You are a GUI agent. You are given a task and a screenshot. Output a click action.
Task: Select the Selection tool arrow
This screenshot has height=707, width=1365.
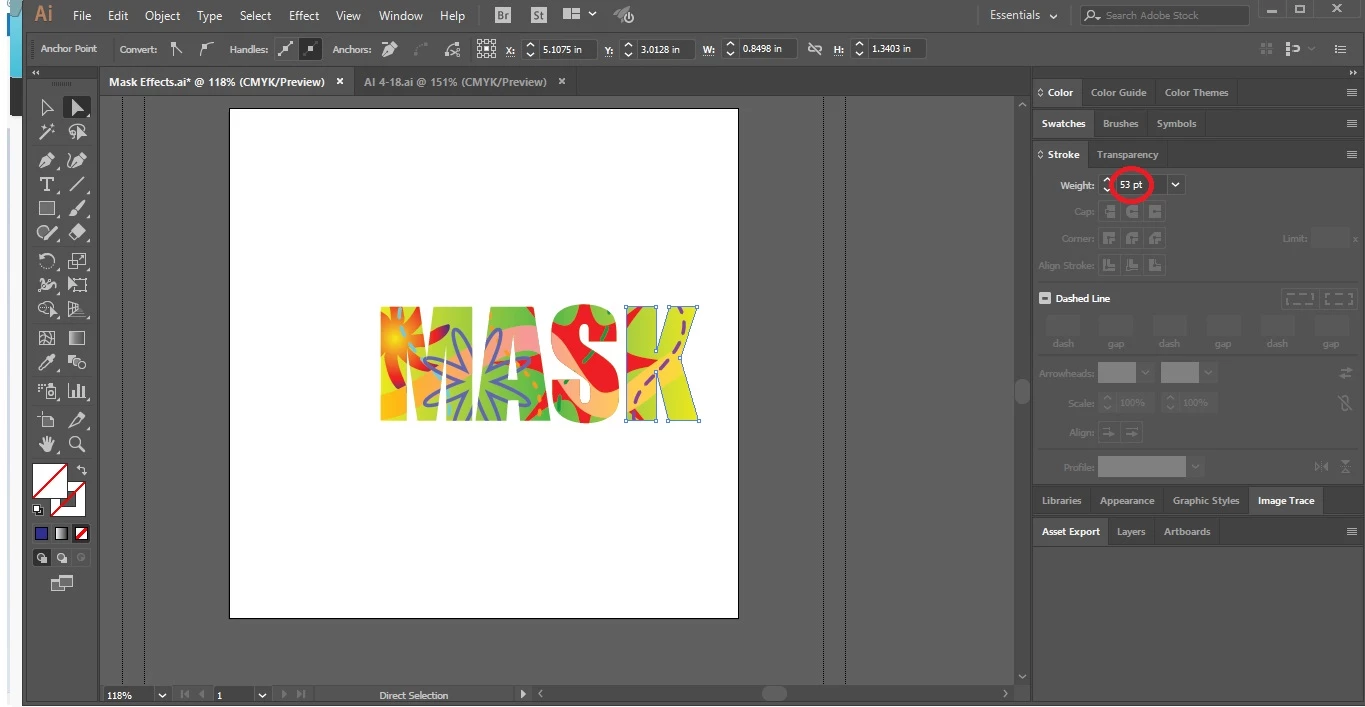pos(47,107)
